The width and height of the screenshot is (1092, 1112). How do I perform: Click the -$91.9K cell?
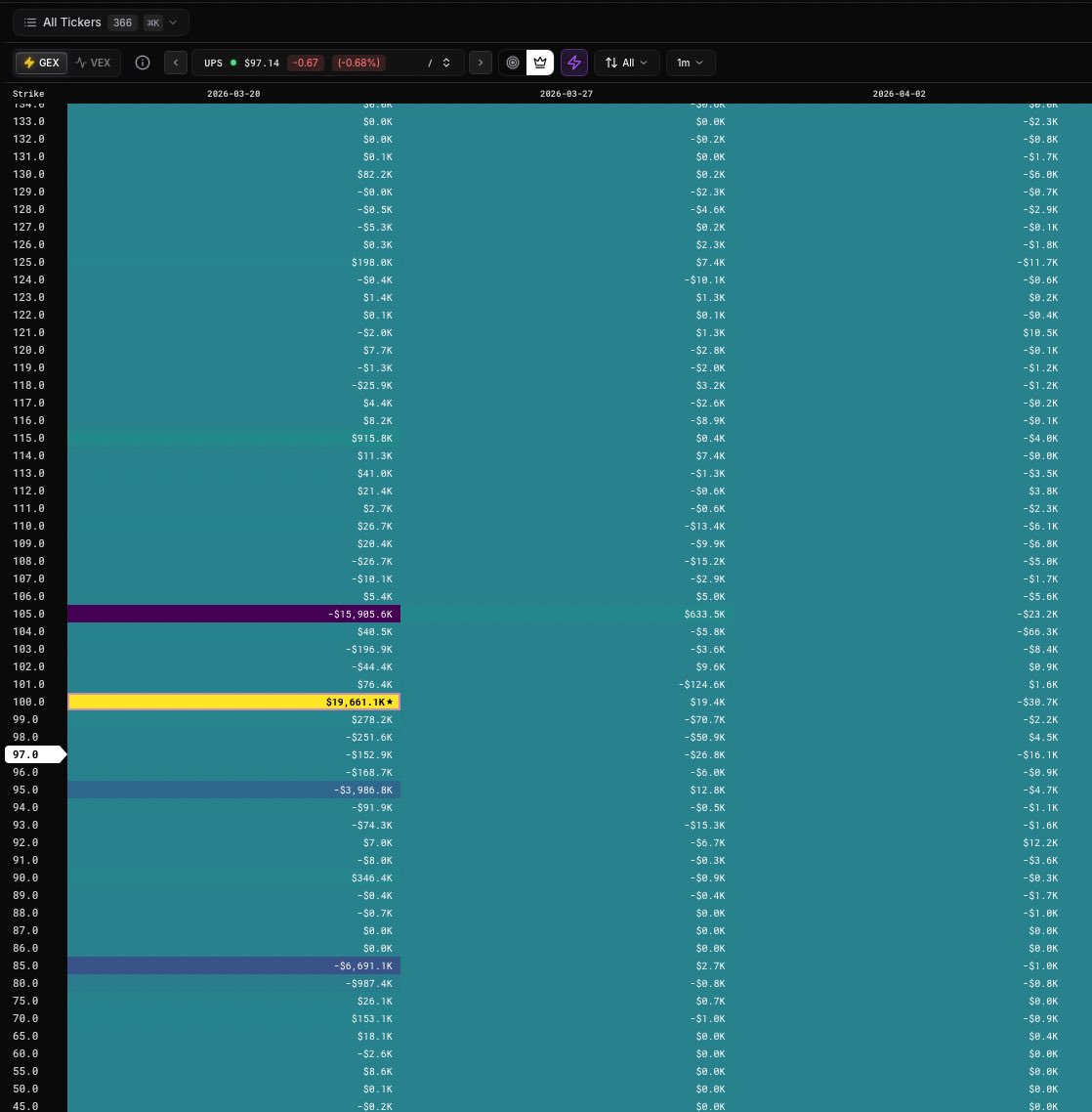(x=234, y=808)
